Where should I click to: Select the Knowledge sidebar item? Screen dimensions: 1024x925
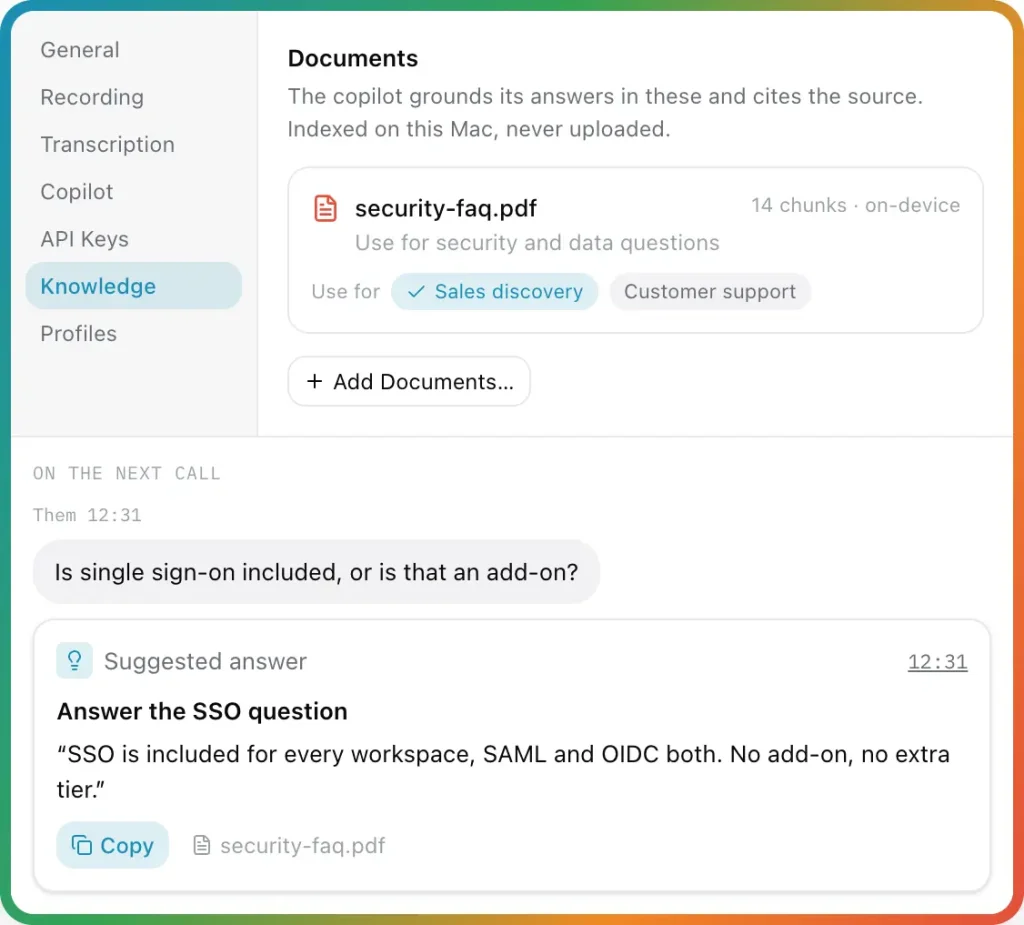(x=134, y=286)
